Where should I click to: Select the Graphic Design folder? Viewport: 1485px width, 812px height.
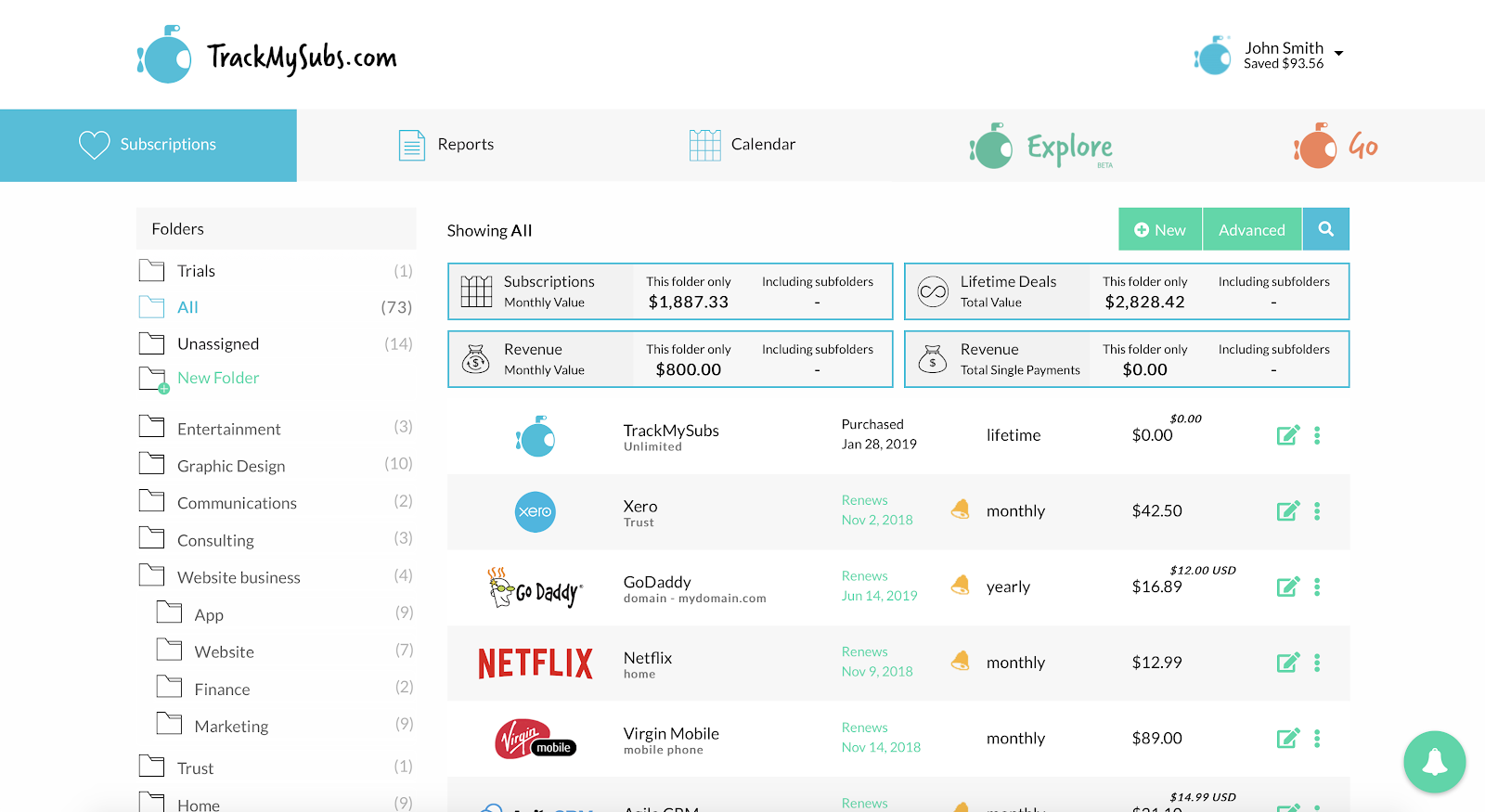coord(231,466)
